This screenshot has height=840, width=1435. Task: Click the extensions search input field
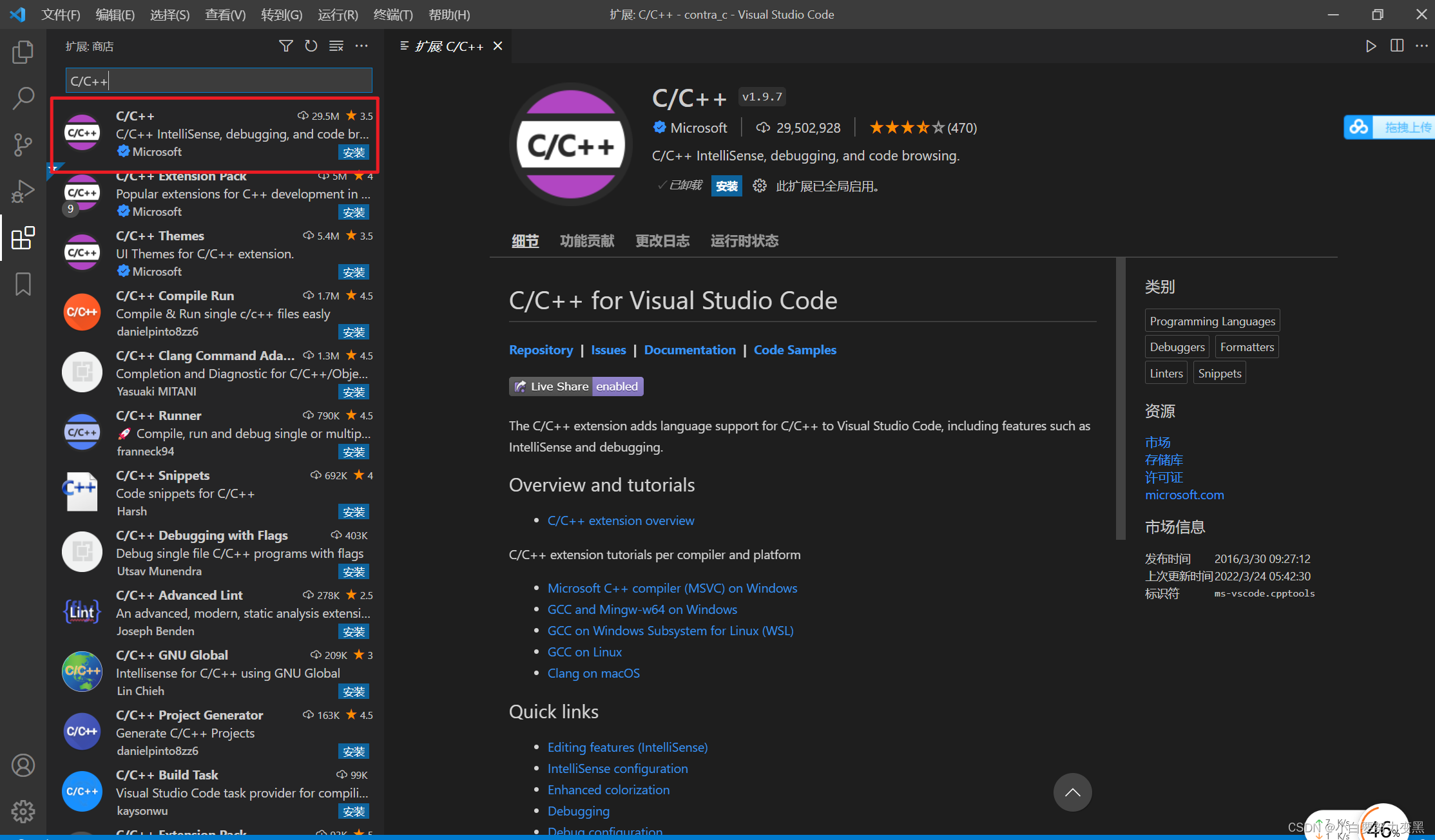219,81
